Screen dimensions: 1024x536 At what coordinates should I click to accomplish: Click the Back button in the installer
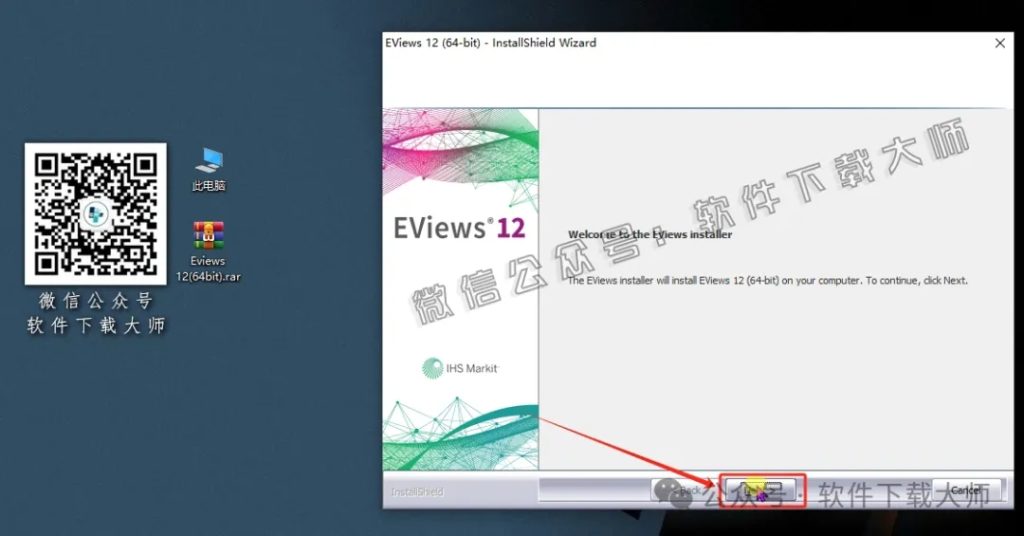(x=686, y=490)
